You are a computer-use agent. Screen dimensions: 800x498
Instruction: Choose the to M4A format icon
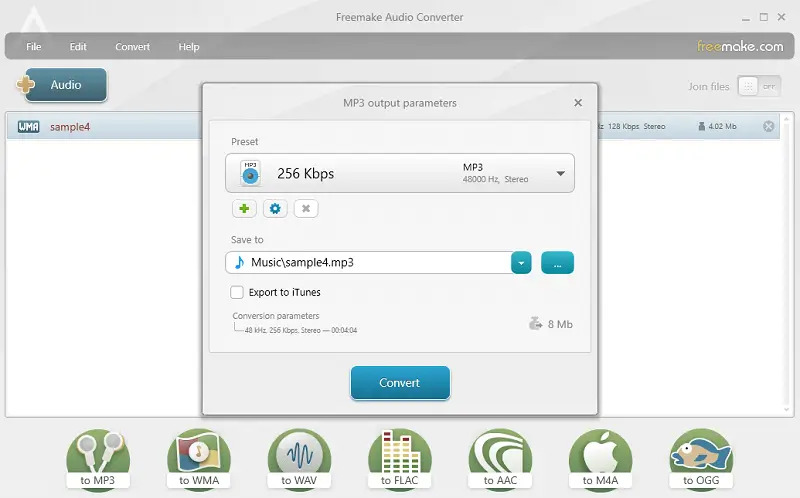[601, 460]
